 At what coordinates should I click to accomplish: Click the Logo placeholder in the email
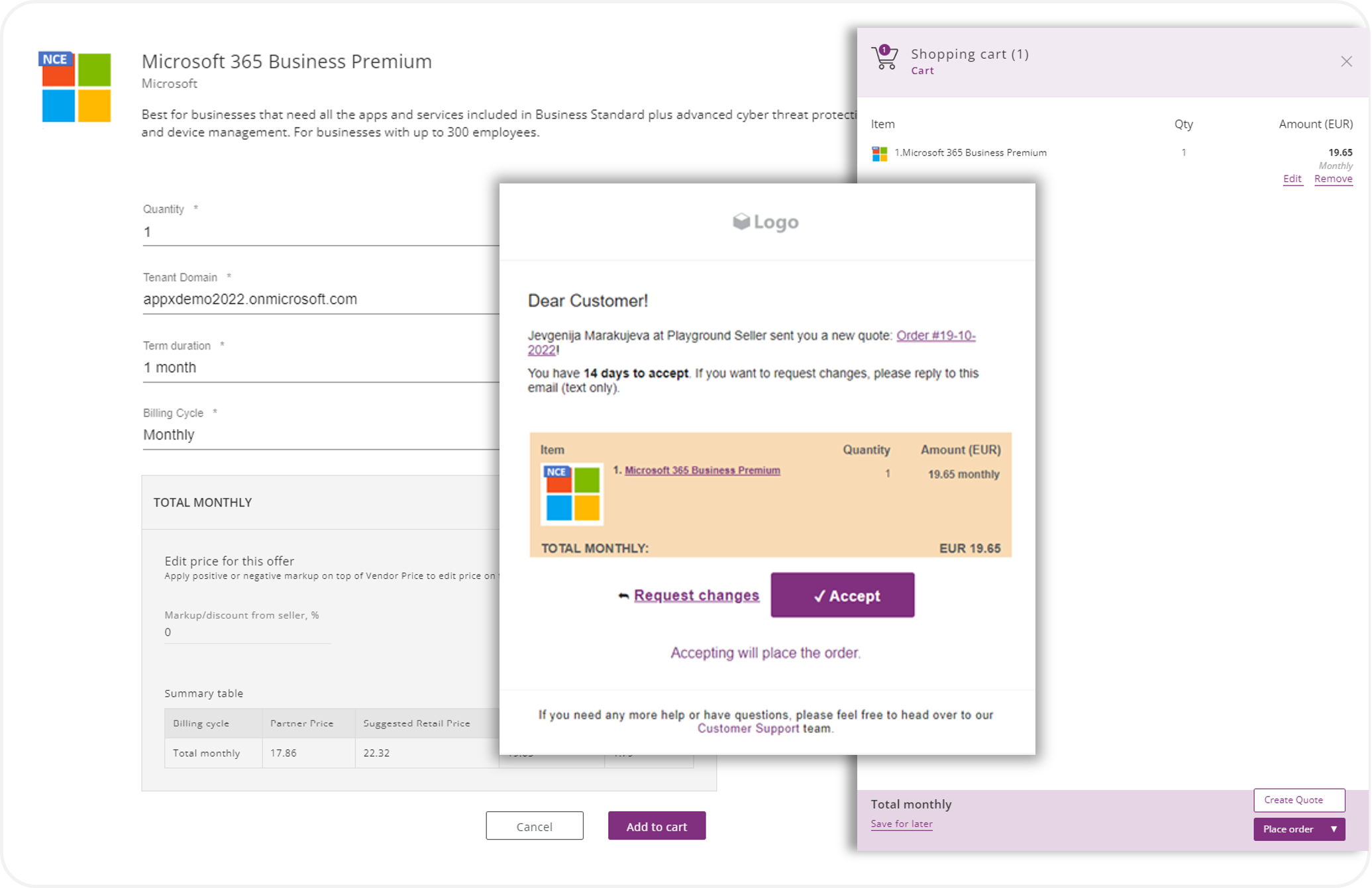pyautogui.click(x=766, y=222)
